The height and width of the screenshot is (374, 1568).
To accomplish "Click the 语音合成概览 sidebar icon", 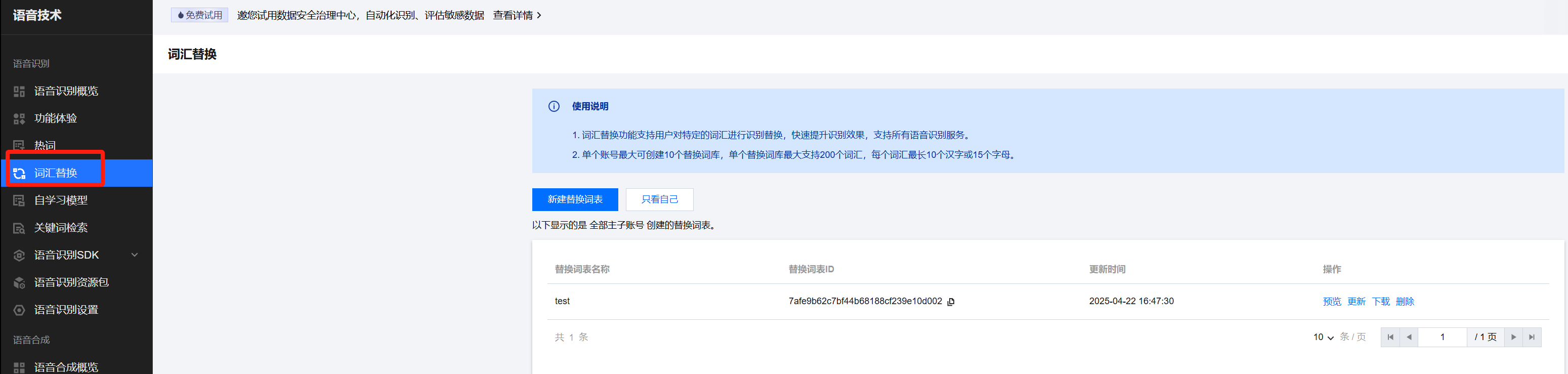I will pyautogui.click(x=19, y=367).
